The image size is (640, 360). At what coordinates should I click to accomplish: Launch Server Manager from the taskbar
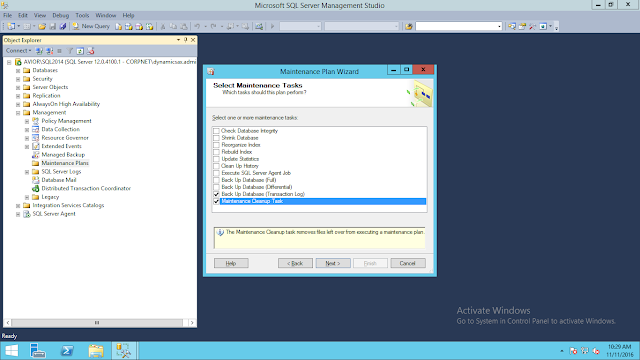(38, 351)
